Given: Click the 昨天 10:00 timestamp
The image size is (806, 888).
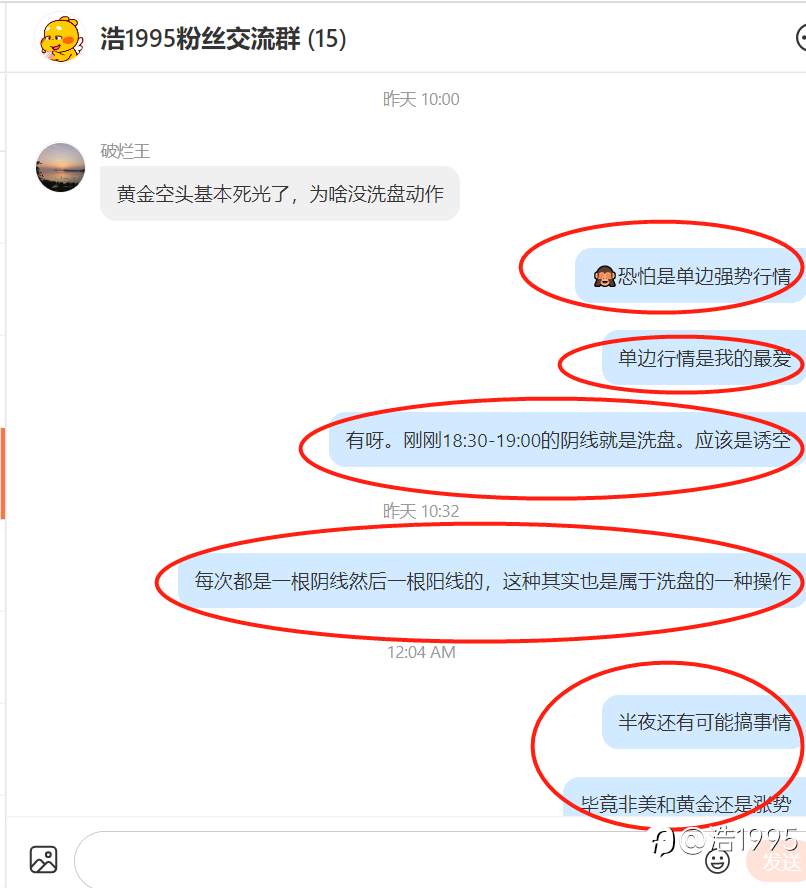Looking at the screenshot, I should pos(421,99).
